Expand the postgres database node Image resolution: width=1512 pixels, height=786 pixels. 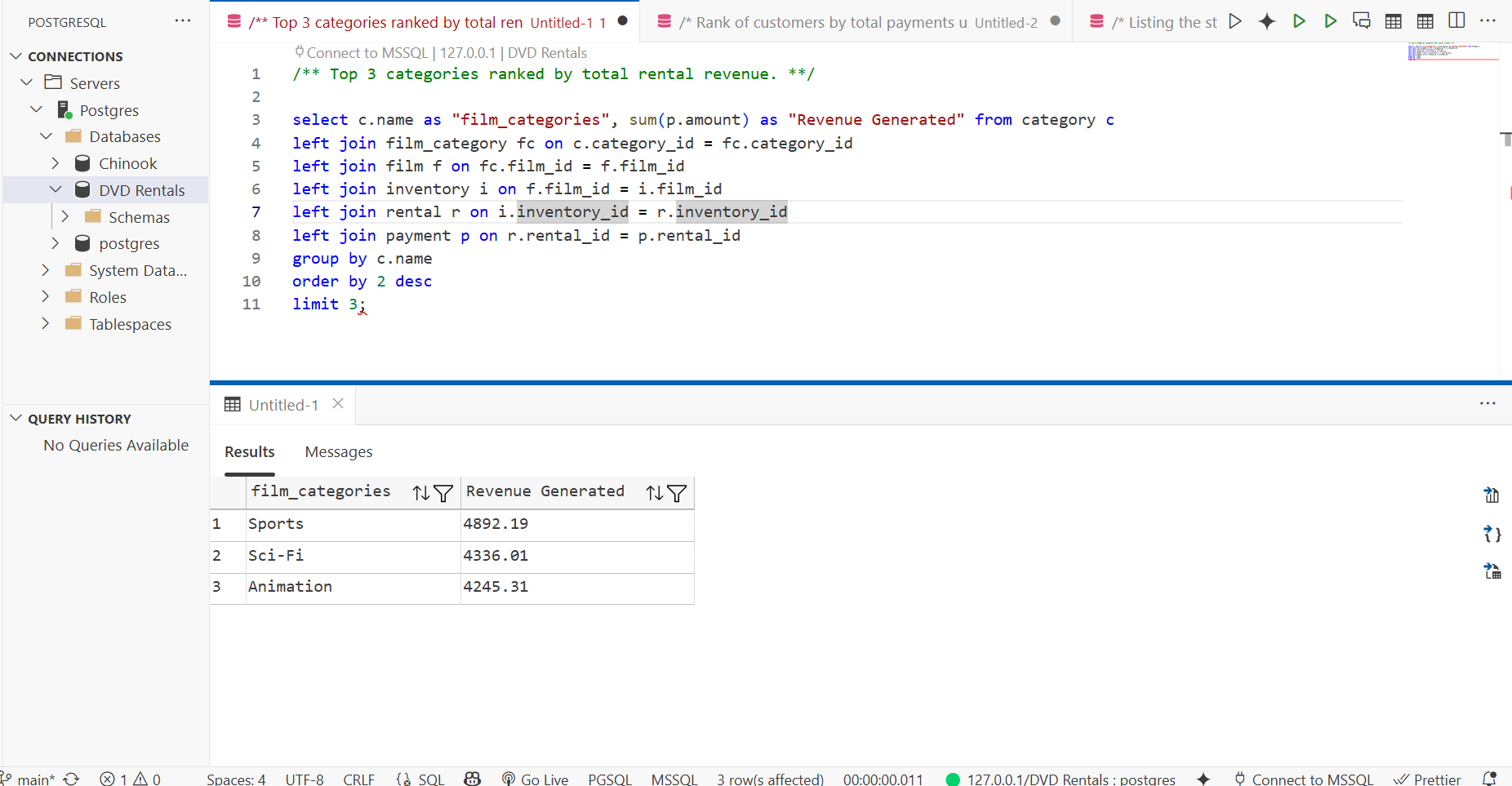(x=56, y=243)
